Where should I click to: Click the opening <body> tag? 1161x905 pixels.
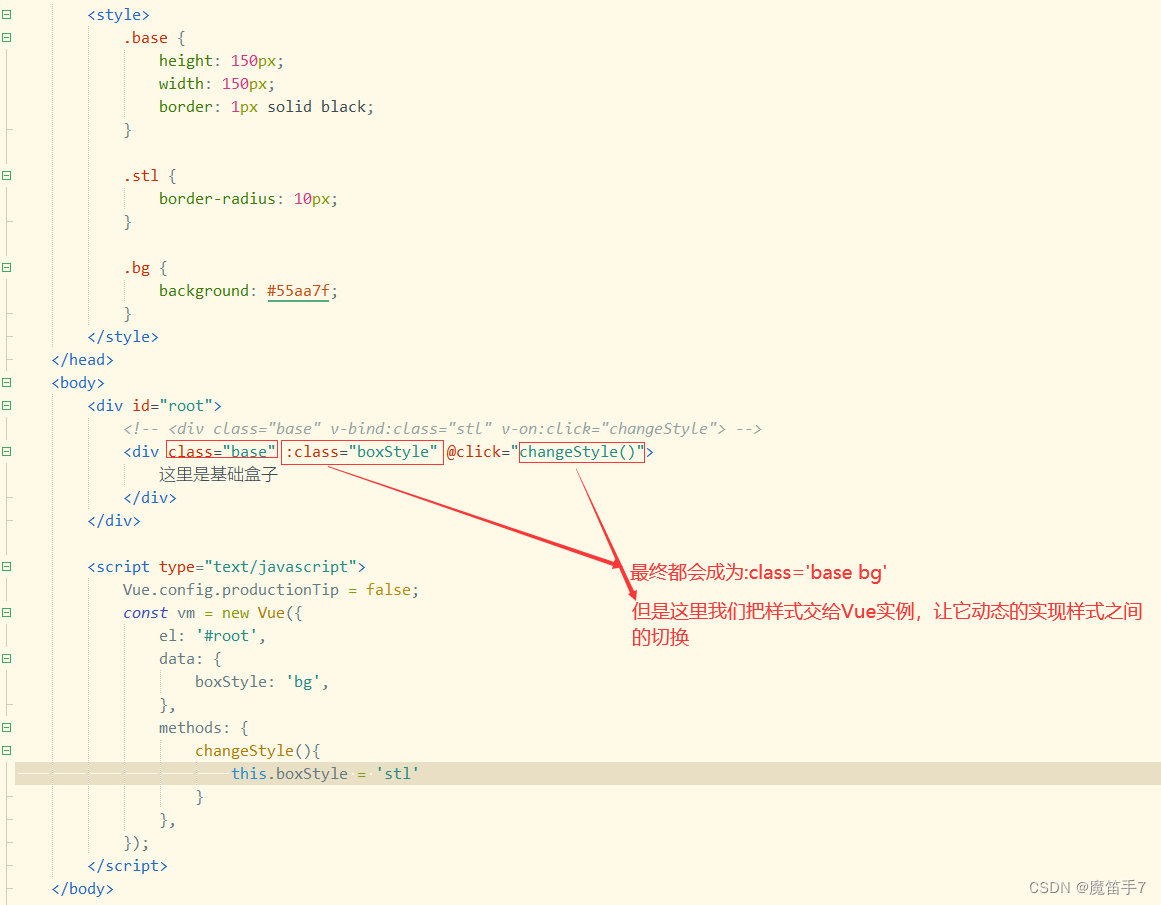[x=78, y=383]
